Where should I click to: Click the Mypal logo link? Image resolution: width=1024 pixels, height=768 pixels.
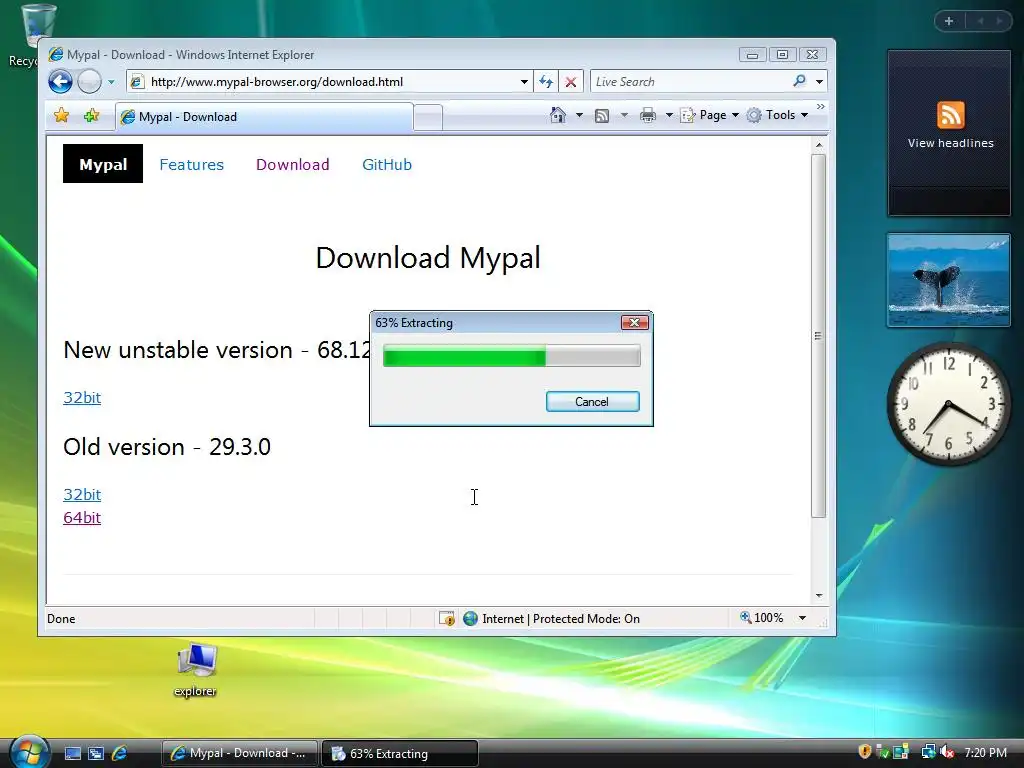[x=103, y=164]
